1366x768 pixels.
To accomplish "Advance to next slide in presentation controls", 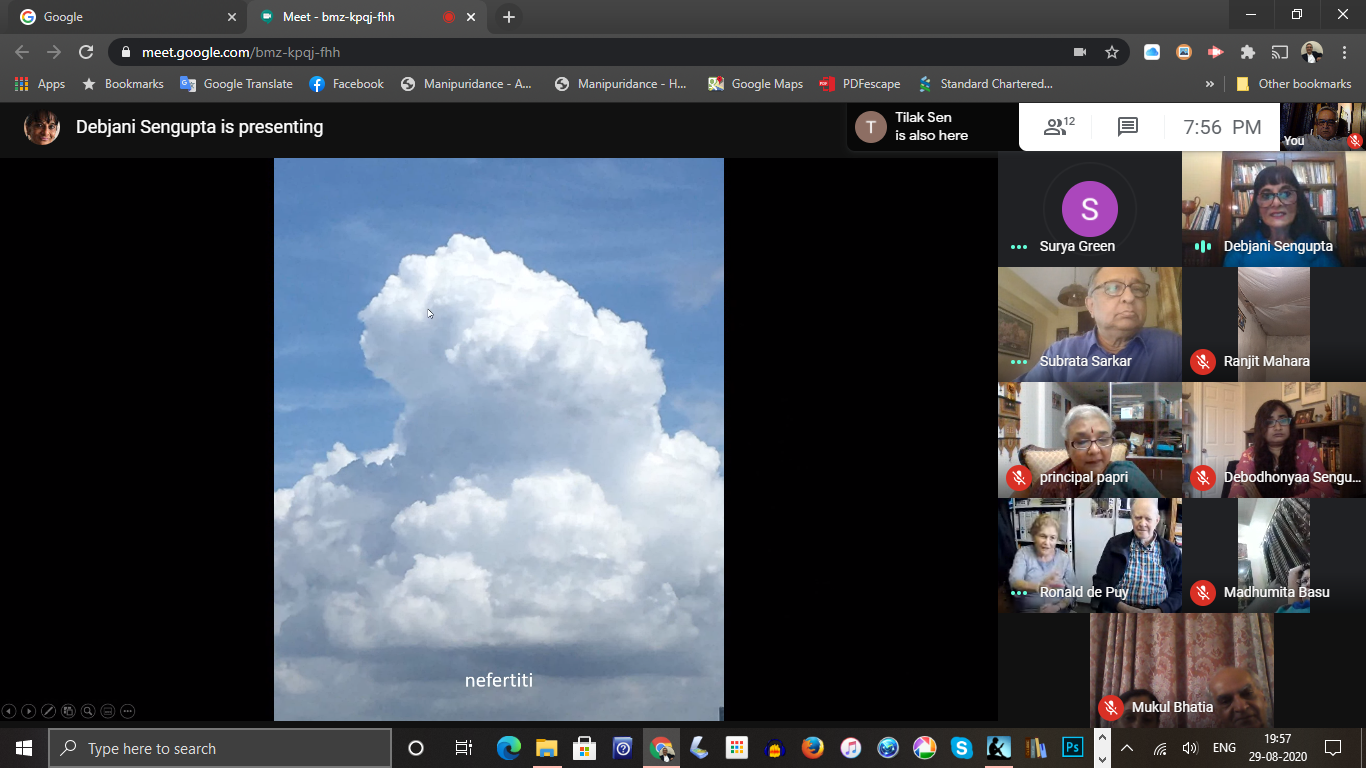I will (29, 711).
